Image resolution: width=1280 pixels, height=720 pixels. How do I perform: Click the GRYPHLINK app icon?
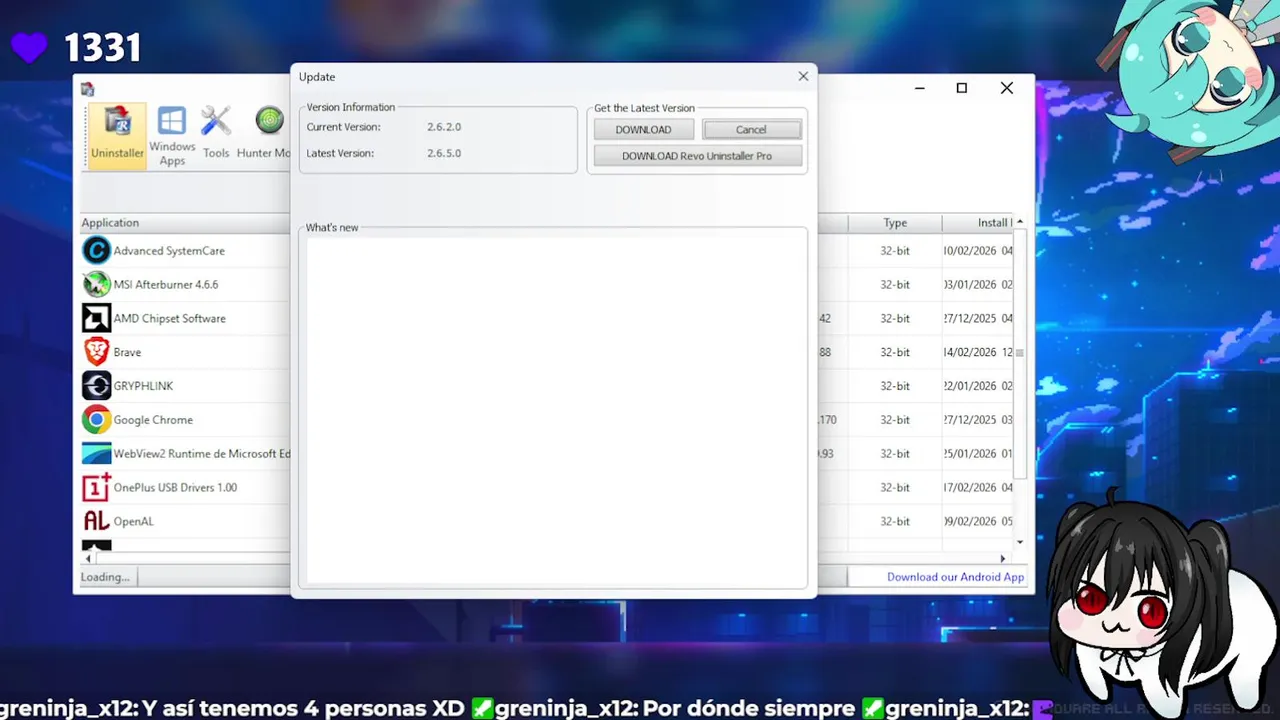tap(96, 386)
